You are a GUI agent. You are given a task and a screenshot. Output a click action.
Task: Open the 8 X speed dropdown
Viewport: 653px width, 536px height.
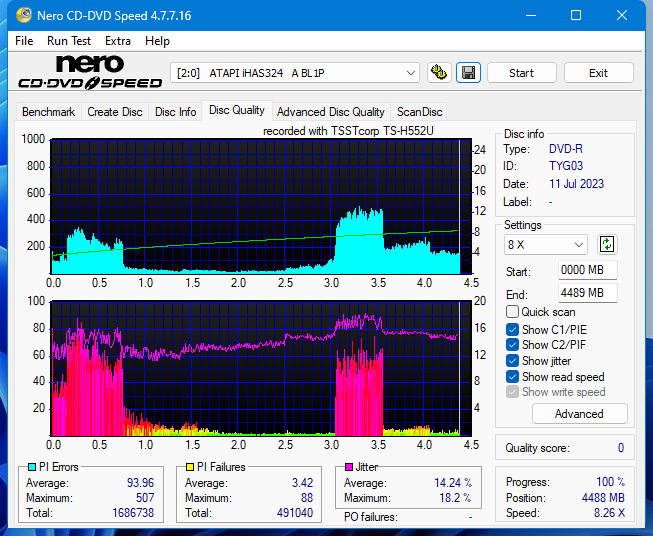click(546, 244)
